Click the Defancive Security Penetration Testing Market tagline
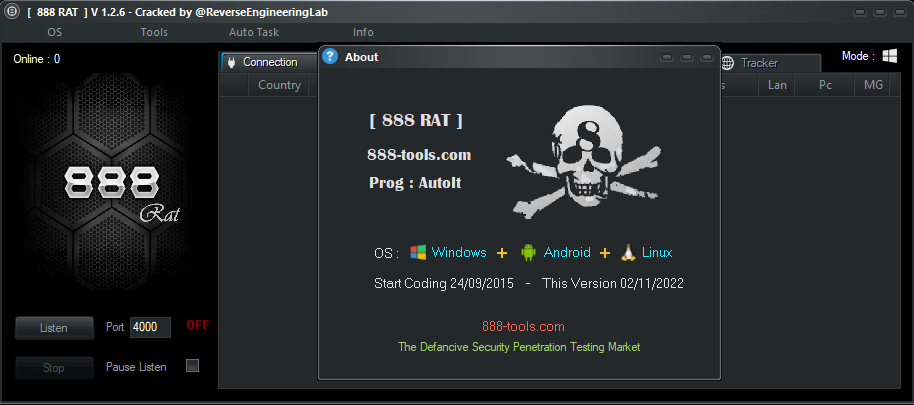 coord(519,347)
